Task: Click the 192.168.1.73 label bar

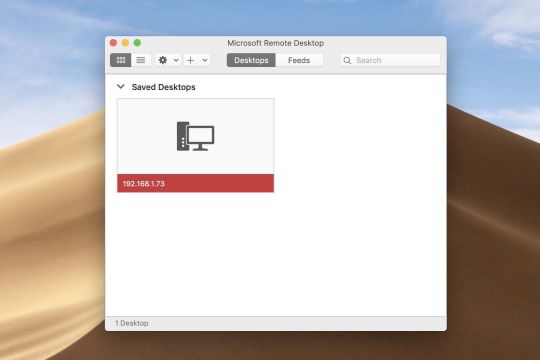Action: 196,183
